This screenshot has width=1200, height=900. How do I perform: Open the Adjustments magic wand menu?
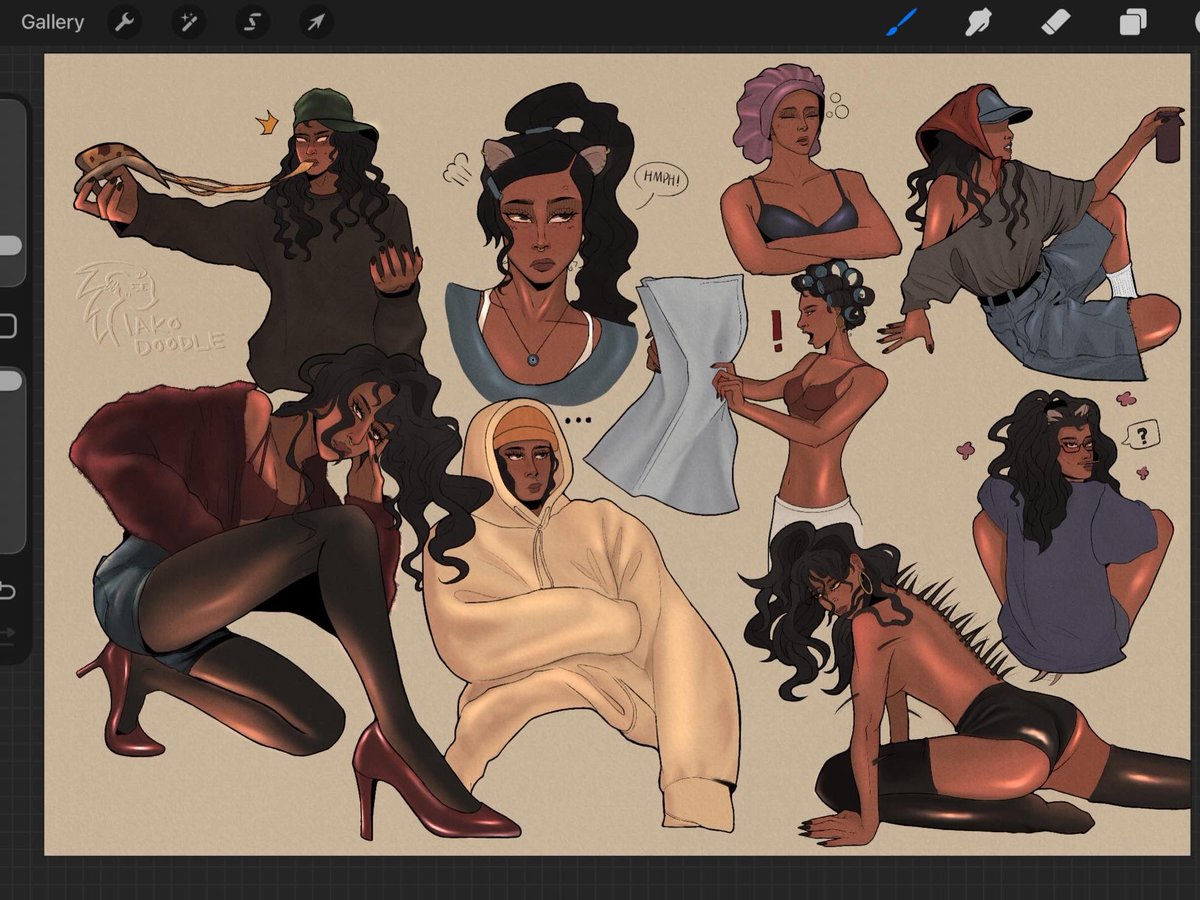(x=188, y=22)
